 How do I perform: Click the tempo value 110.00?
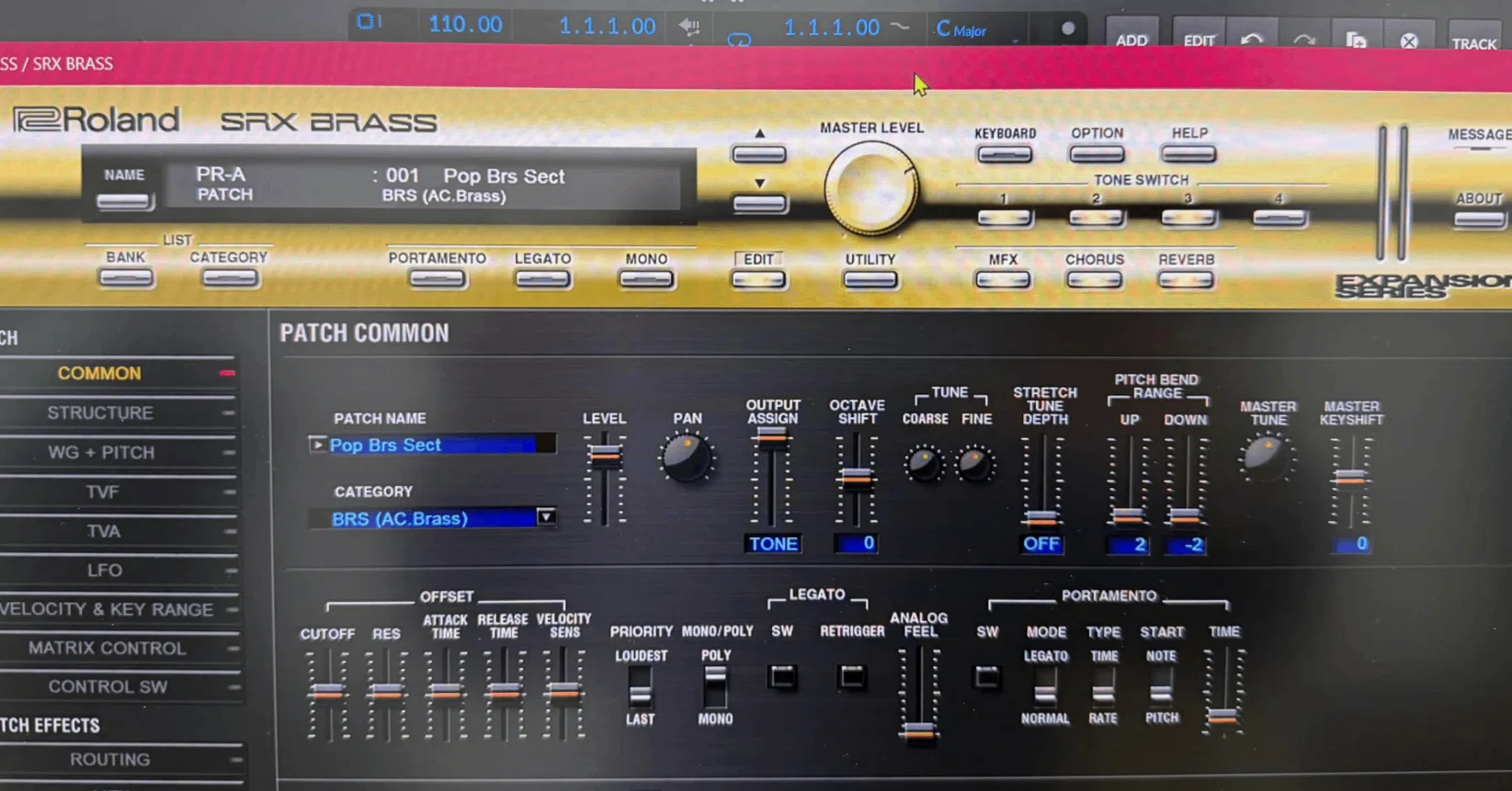coord(465,25)
